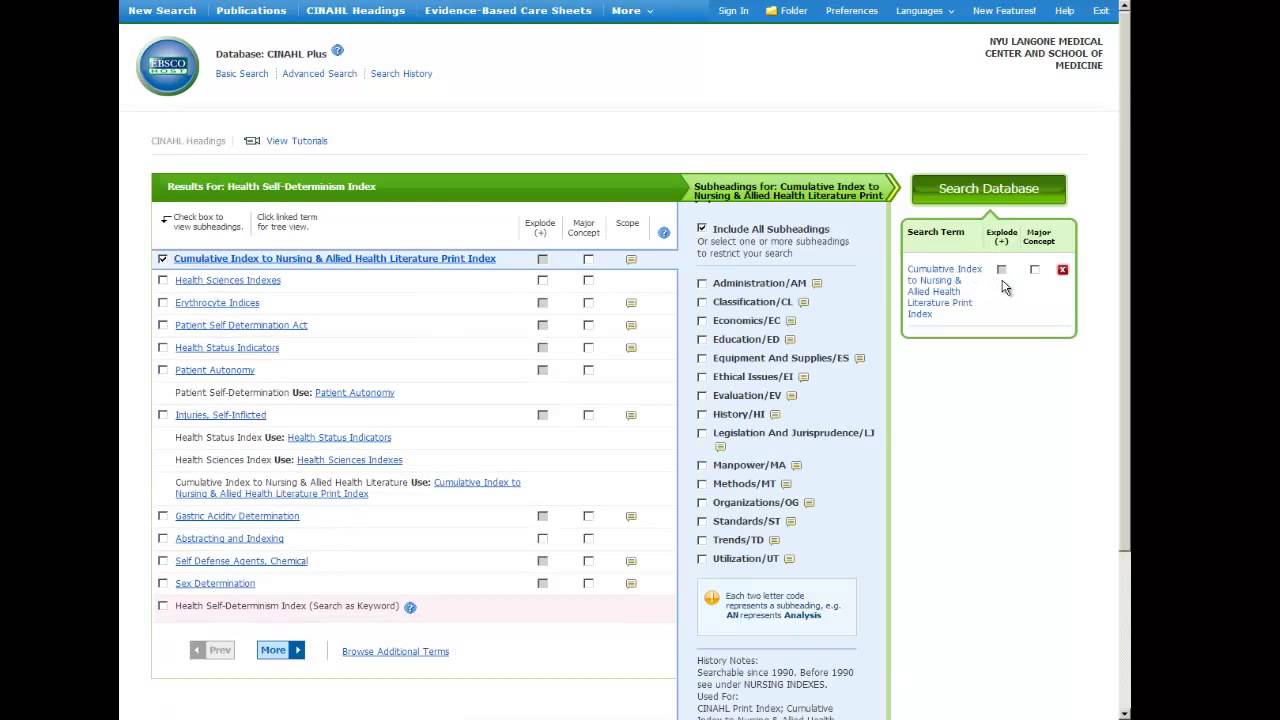1280x720 pixels.
Task: Switch to Advanced Search
Action: coord(319,74)
